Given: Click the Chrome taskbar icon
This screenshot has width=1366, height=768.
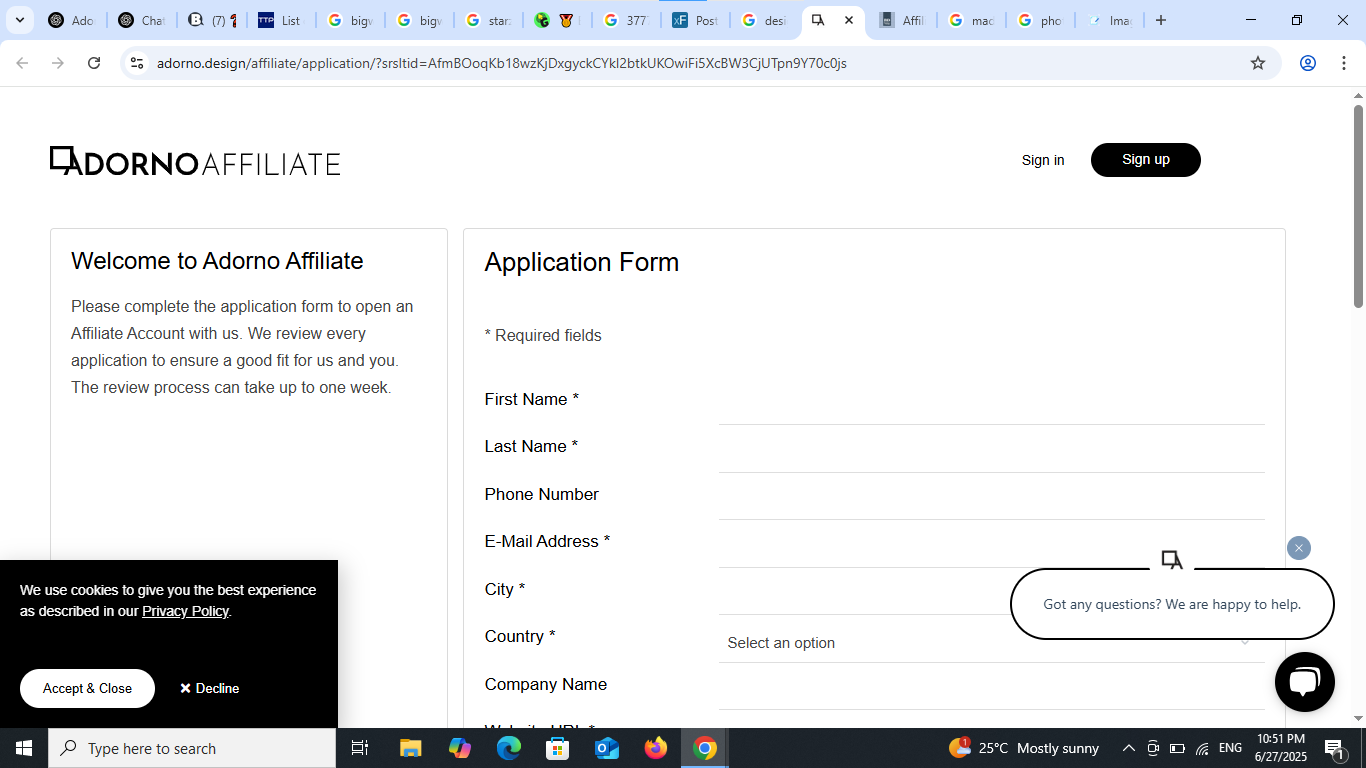Looking at the screenshot, I should tap(705, 748).
